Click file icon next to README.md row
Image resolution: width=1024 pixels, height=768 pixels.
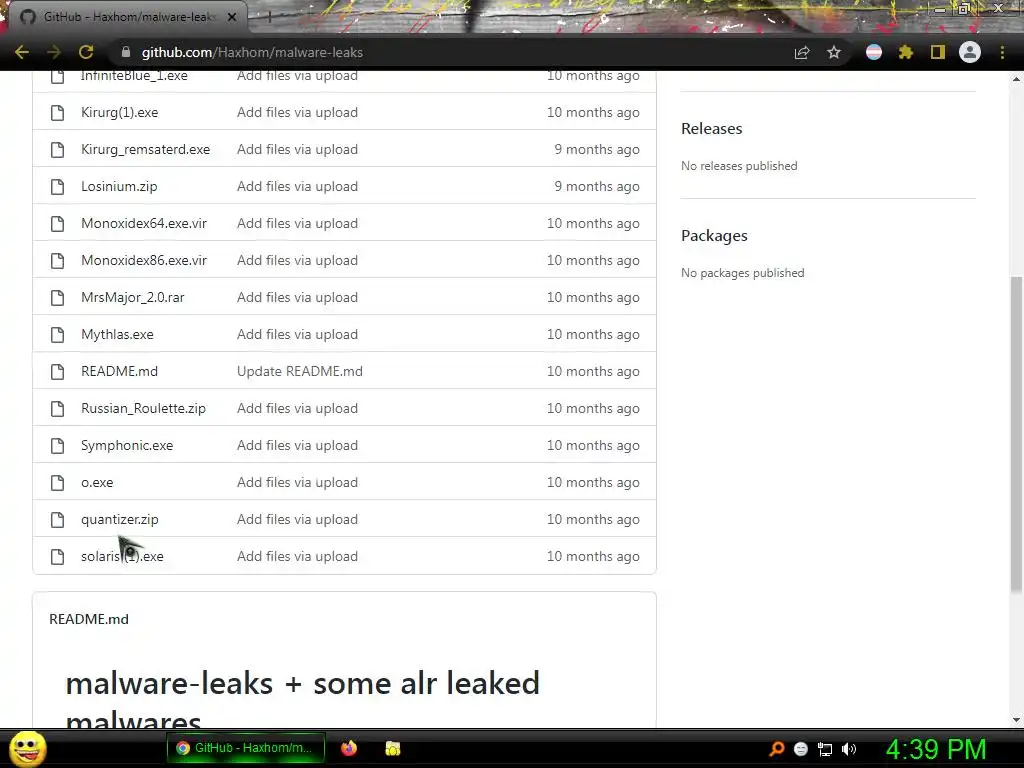(x=57, y=372)
